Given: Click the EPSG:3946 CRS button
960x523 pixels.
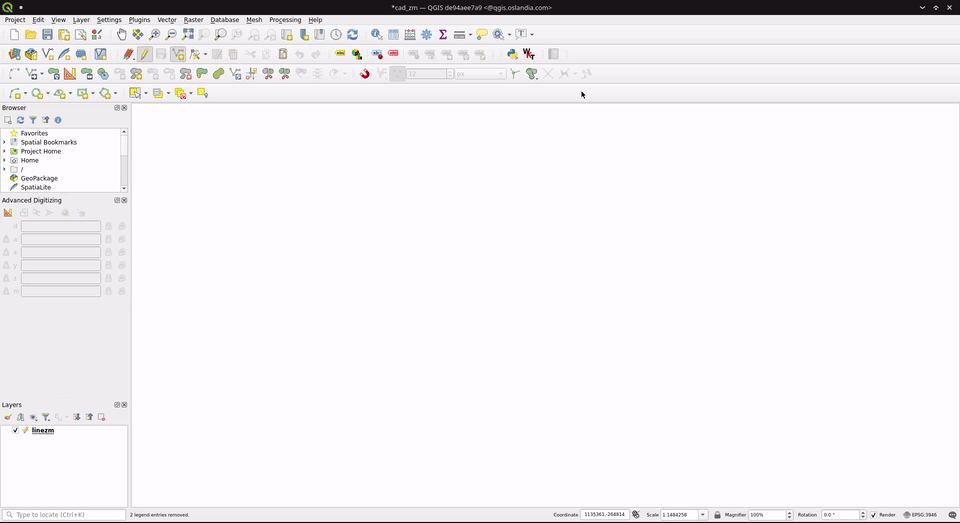Looking at the screenshot, I should (920, 515).
